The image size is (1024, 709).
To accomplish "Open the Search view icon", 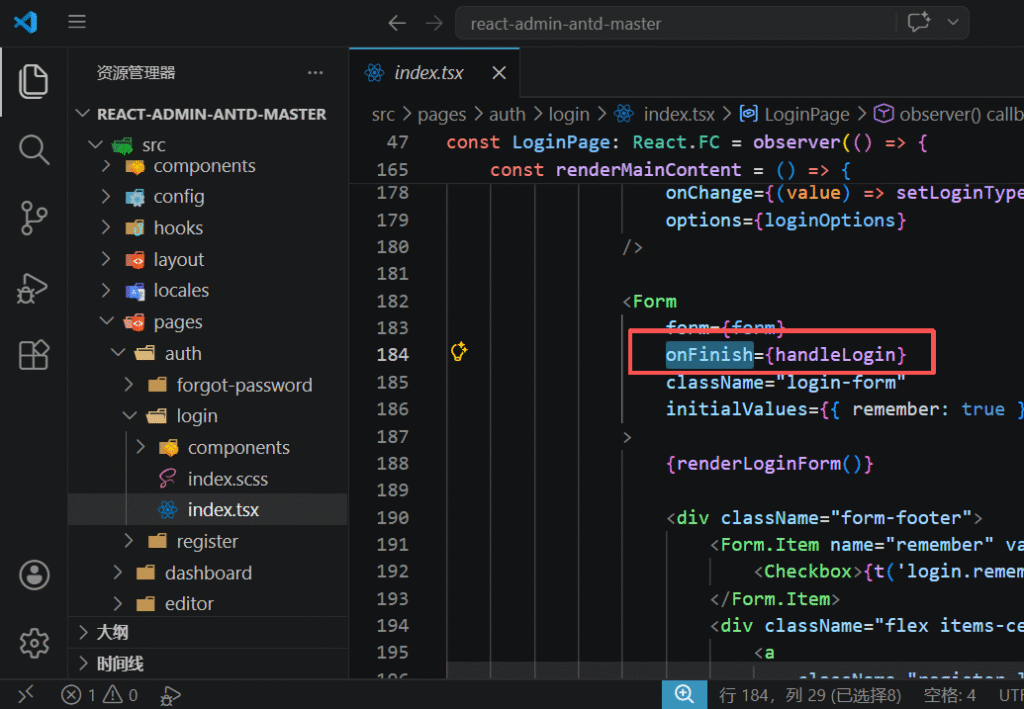I will 33,150.
